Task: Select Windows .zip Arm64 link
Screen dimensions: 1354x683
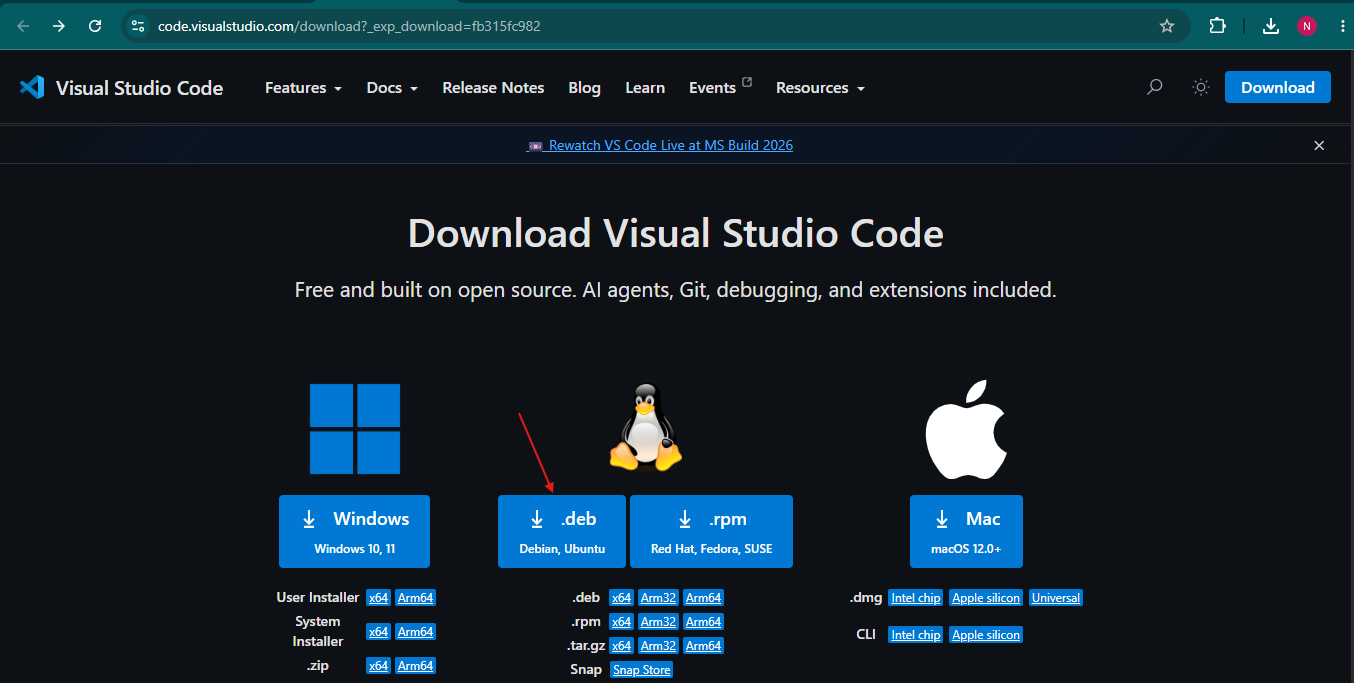Action: (415, 666)
